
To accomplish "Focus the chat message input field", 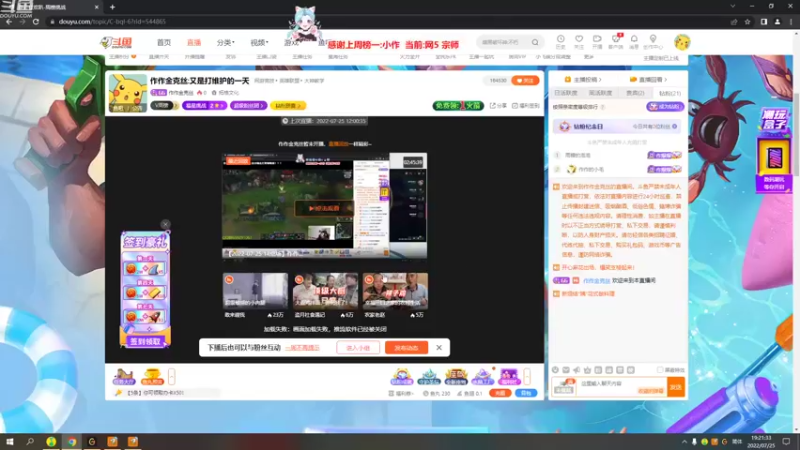I will [x=622, y=387].
